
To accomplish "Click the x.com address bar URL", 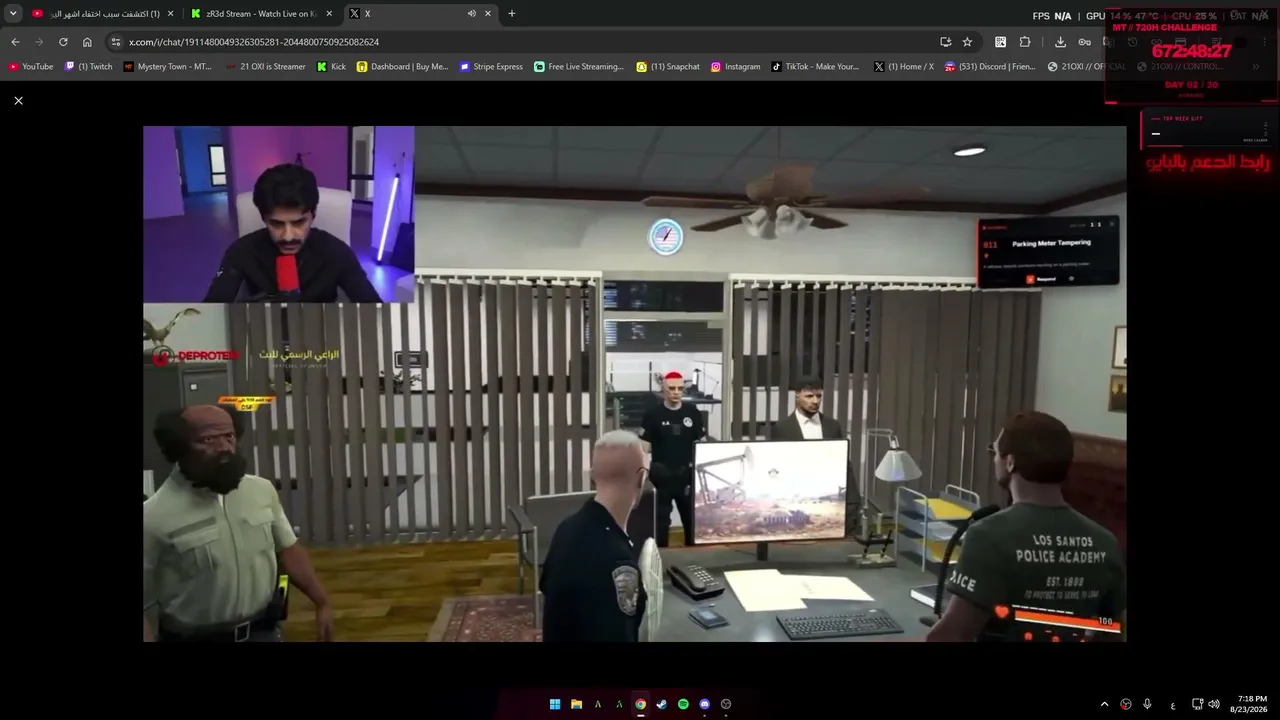I will coord(254,42).
